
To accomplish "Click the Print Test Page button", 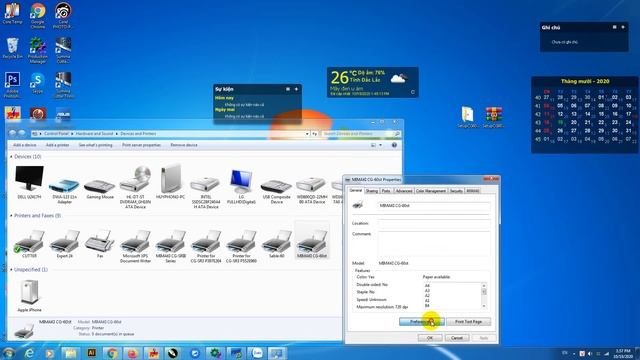I will [469, 322].
